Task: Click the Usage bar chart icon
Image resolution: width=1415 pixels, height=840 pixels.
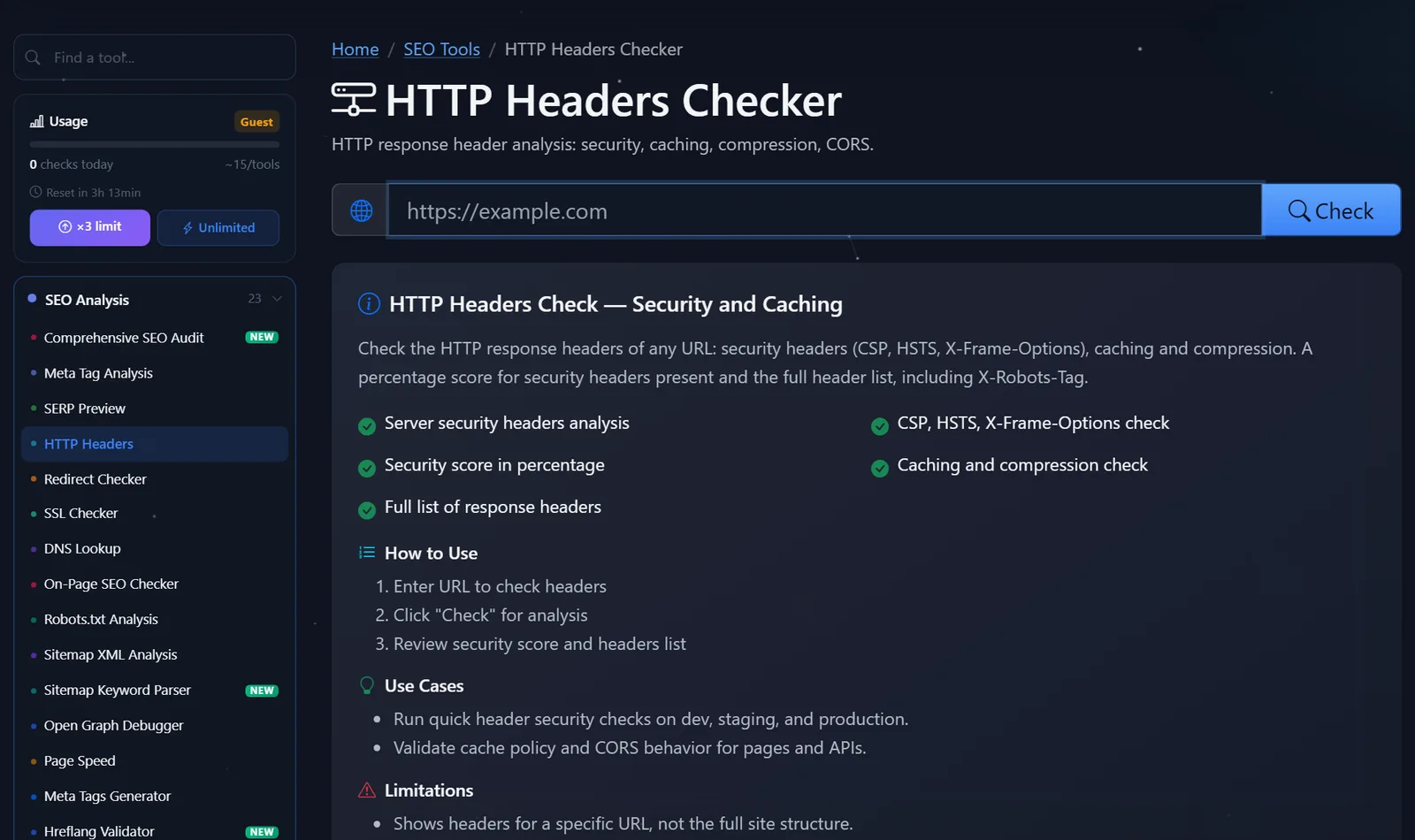Action: pos(36,121)
